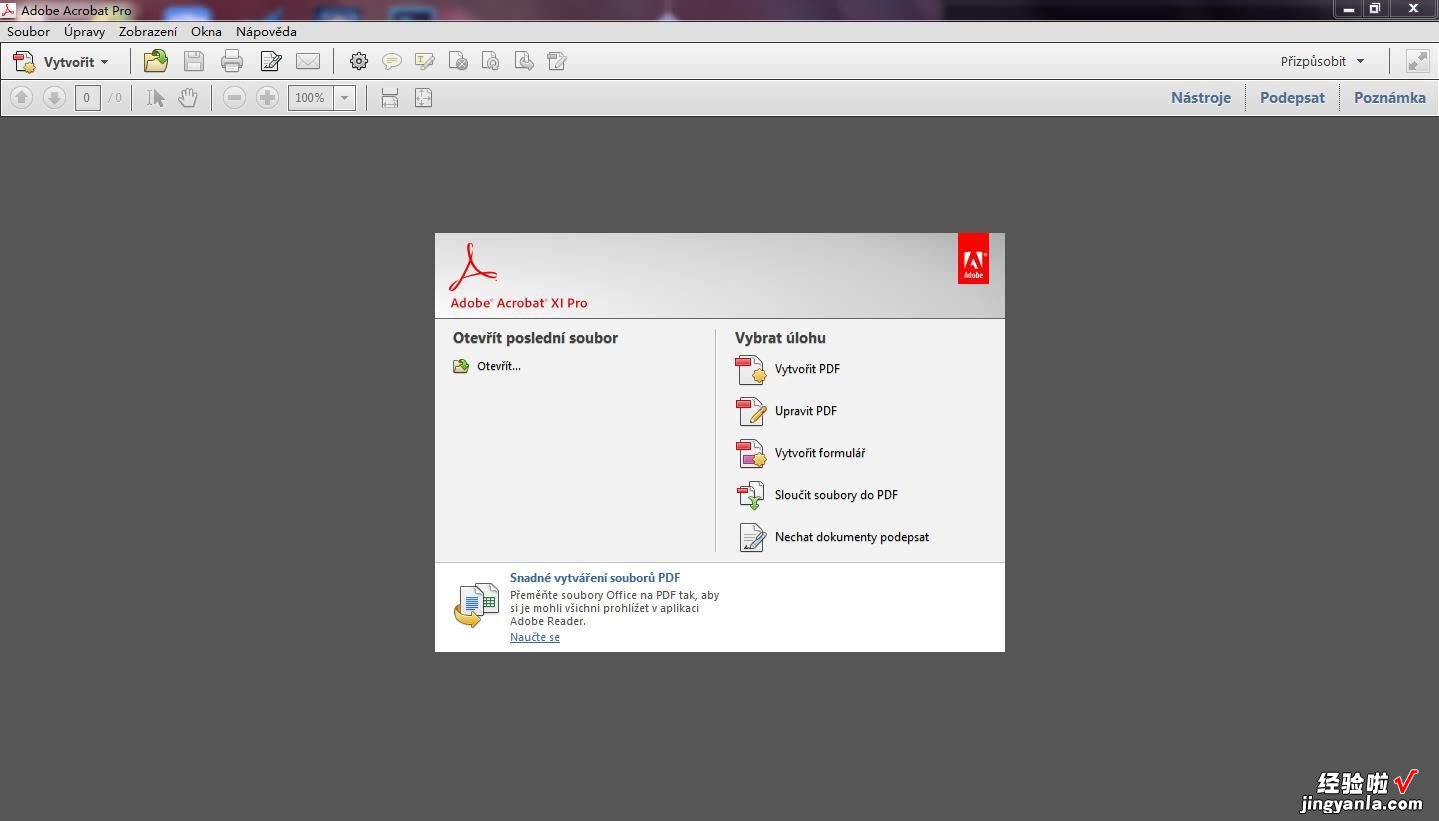Click the open file folder icon
The height and width of the screenshot is (821, 1439).
point(155,61)
